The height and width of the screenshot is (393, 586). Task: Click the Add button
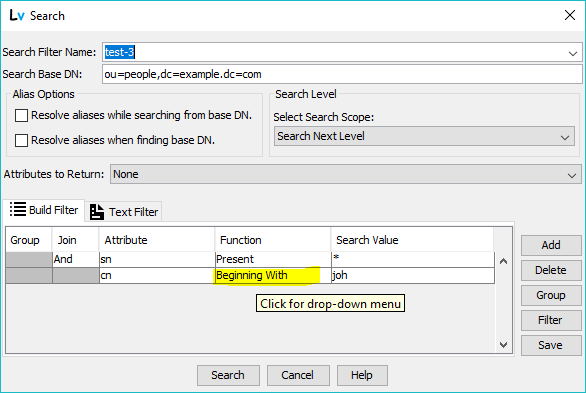pyautogui.click(x=551, y=245)
